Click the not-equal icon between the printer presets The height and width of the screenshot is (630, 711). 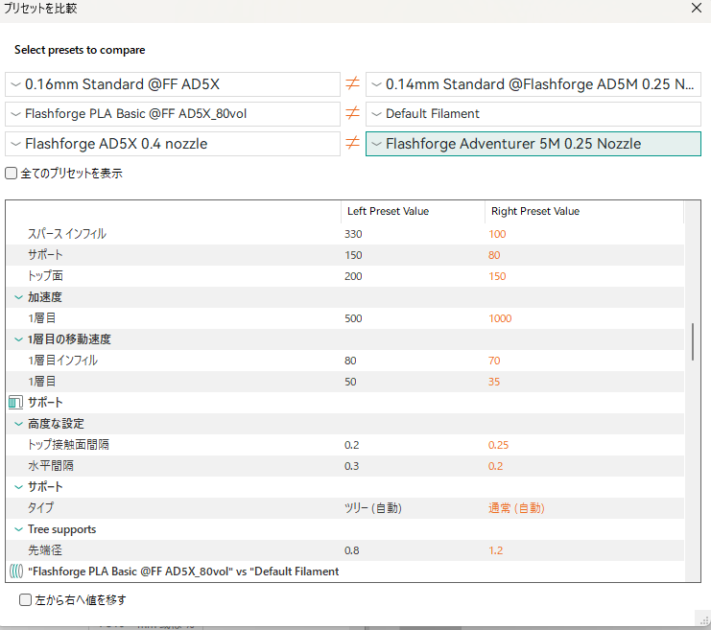352,144
